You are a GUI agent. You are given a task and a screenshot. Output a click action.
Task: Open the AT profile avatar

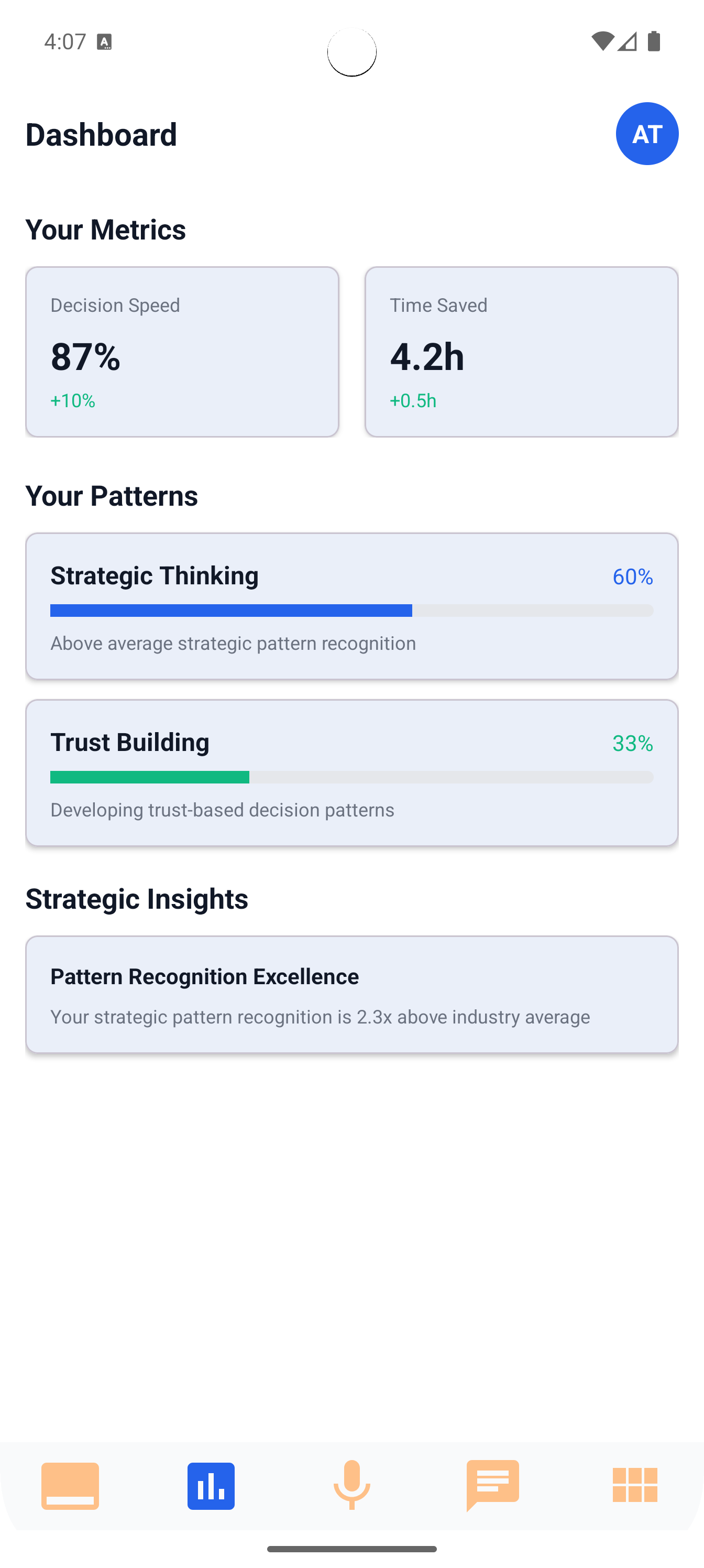tap(647, 133)
